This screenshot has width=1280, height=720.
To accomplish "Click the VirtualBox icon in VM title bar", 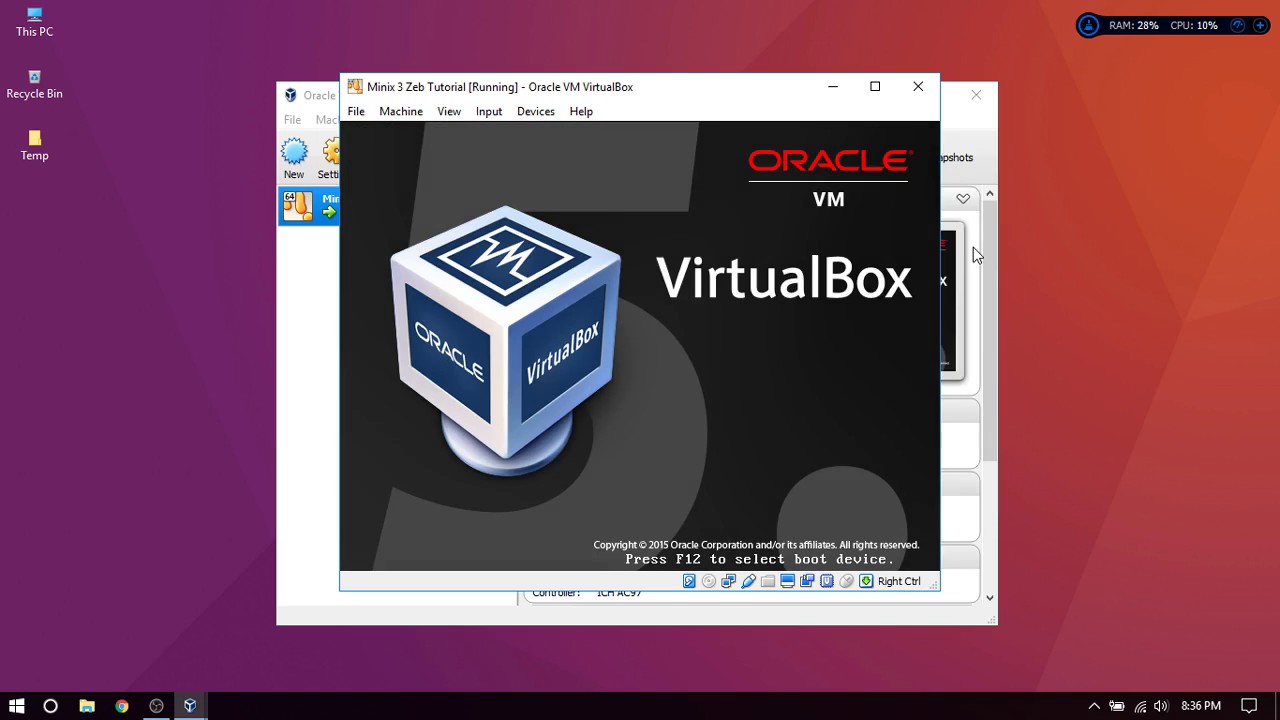I will (355, 87).
